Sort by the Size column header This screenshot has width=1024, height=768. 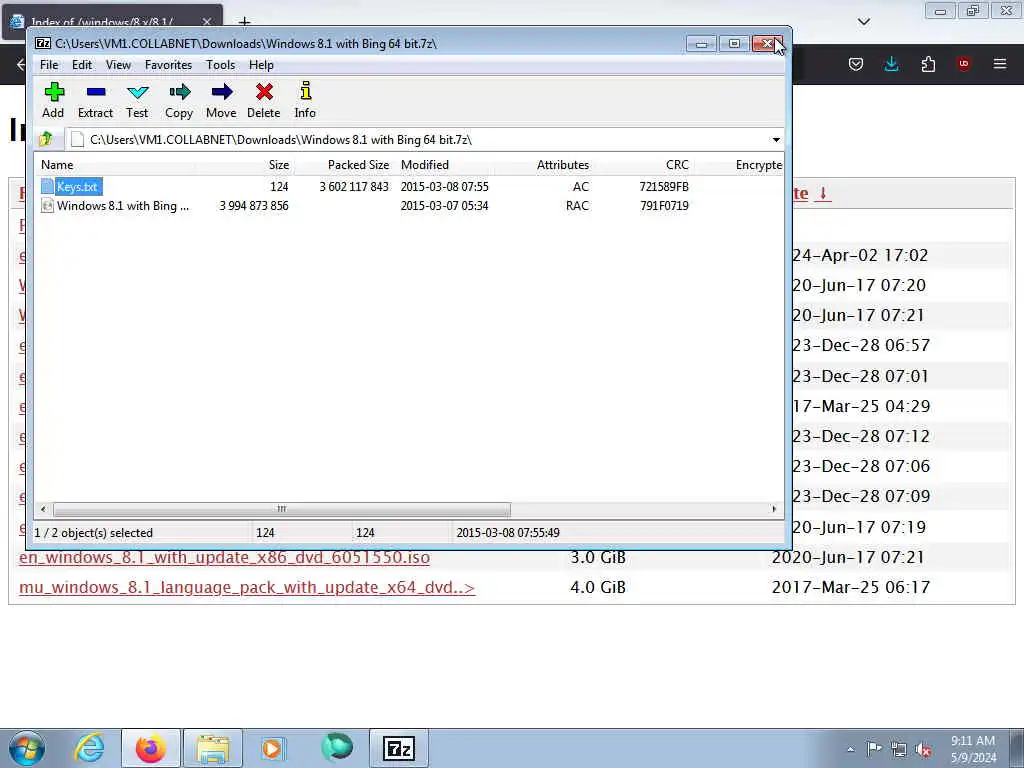[x=245, y=165]
